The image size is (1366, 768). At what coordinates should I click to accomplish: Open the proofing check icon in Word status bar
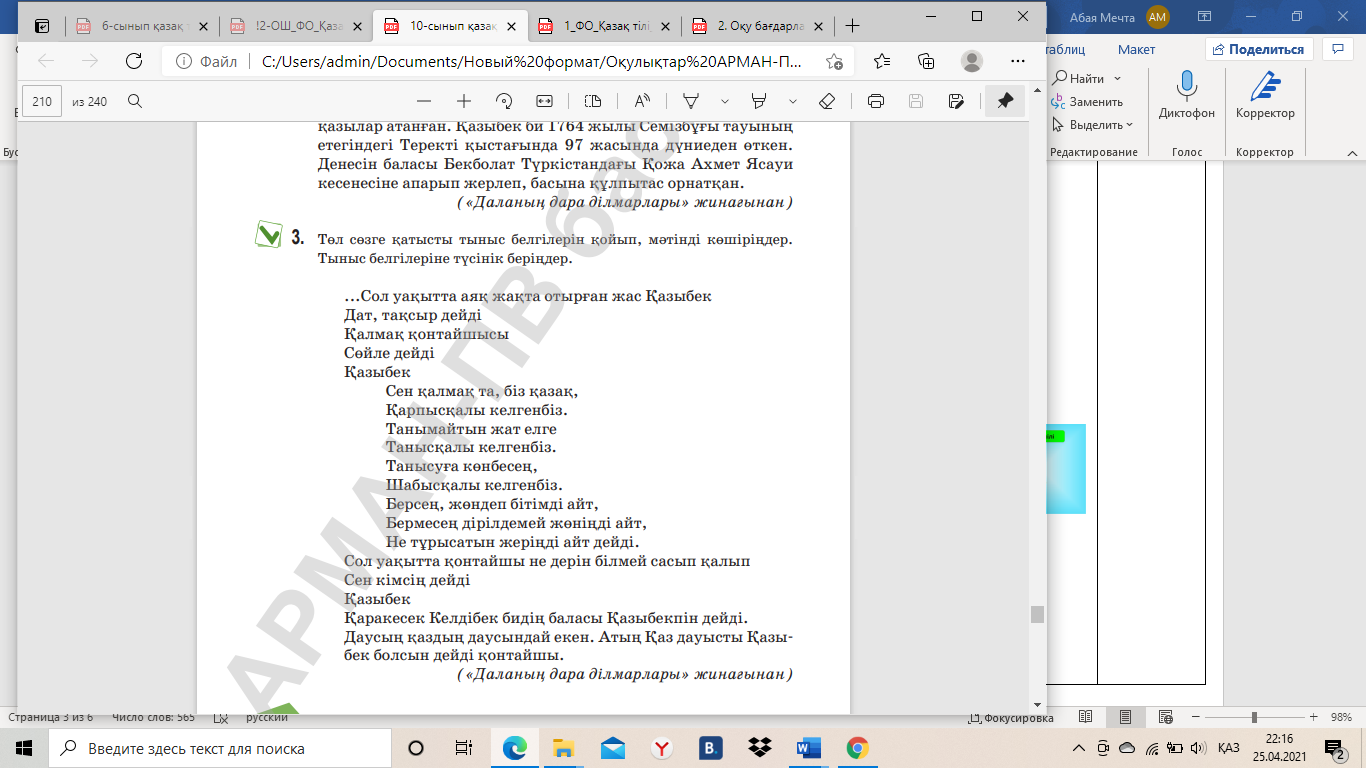click(221, 717)
